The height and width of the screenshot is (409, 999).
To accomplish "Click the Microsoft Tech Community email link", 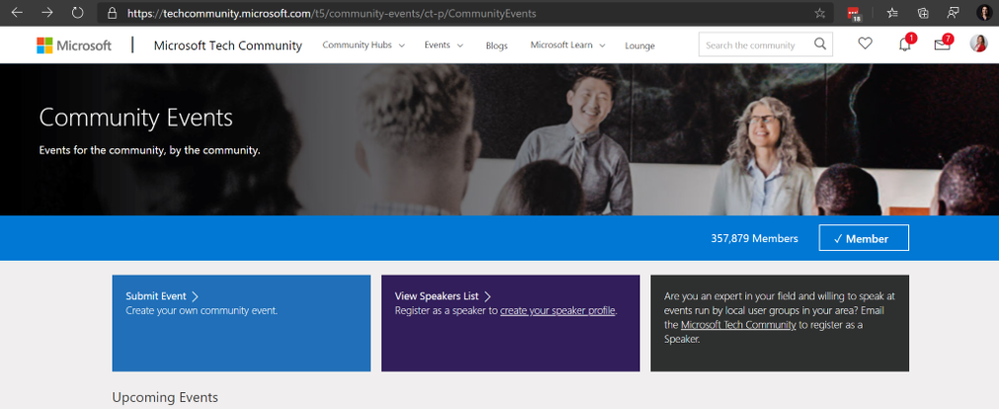I will pyautogui.click(x=738, y=325).
